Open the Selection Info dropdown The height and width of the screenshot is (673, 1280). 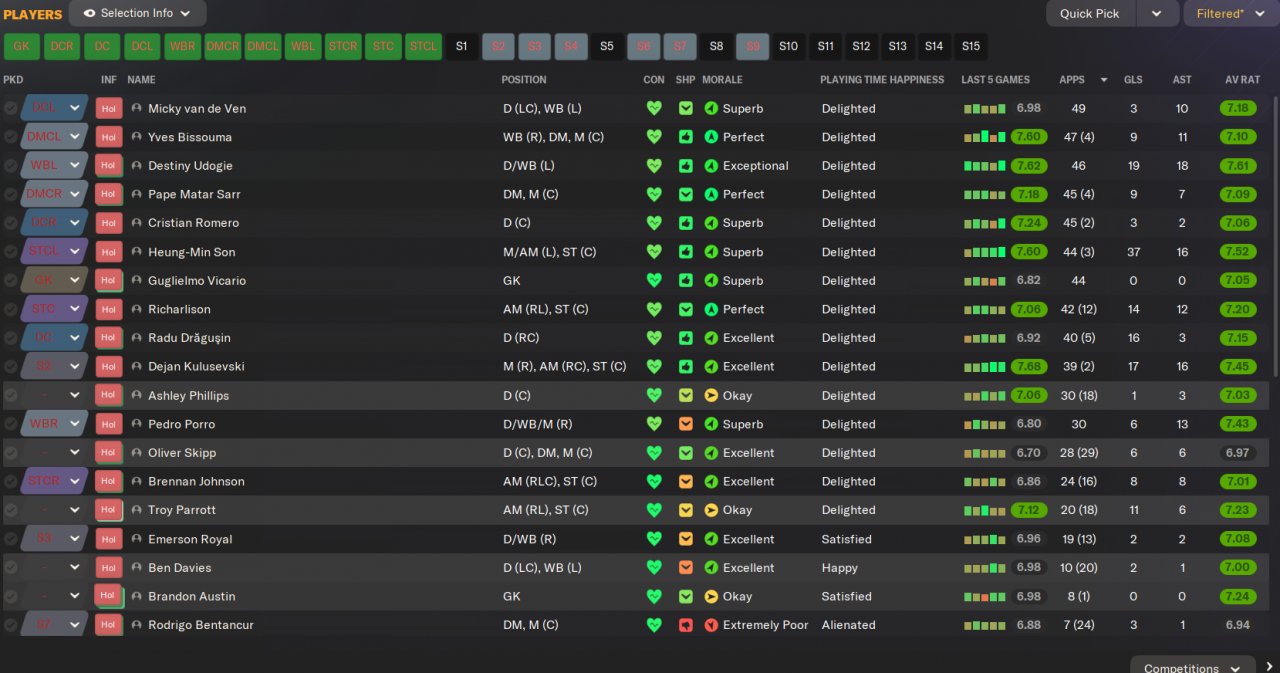coord(138,13)
